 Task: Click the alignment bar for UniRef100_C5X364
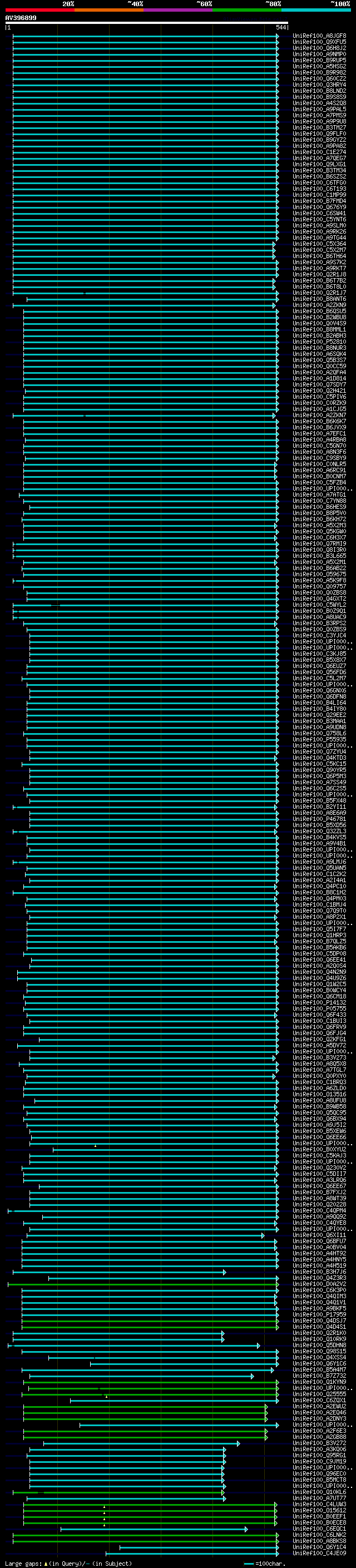click(144, 244)
